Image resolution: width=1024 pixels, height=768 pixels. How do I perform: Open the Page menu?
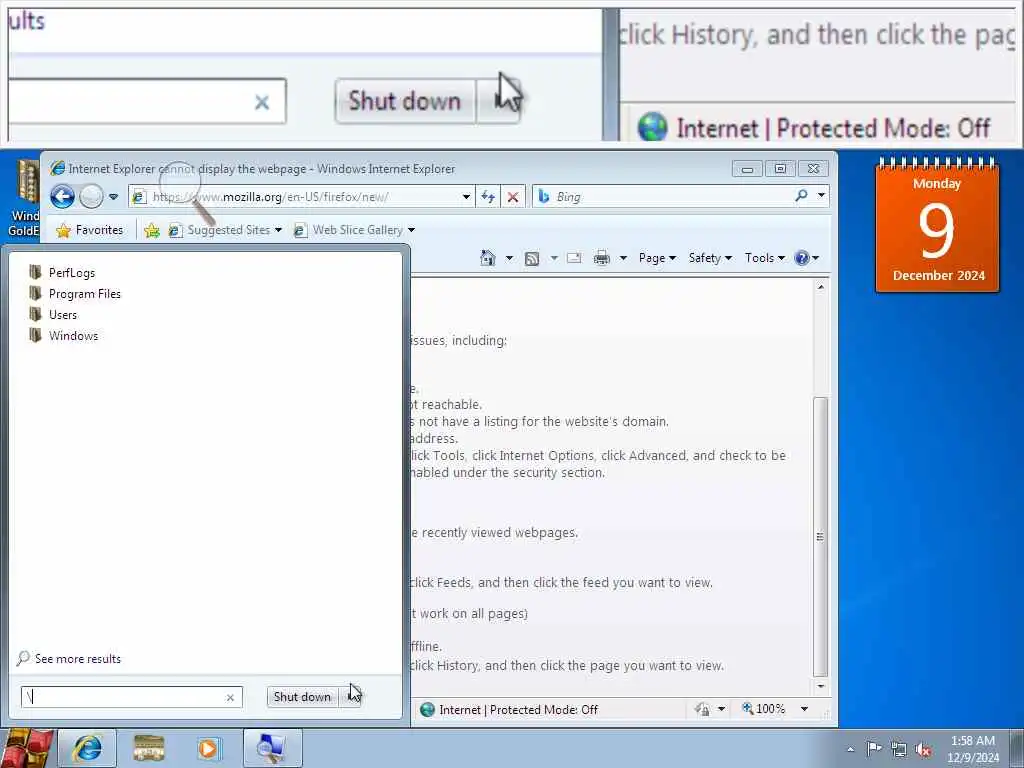[657, 258]
